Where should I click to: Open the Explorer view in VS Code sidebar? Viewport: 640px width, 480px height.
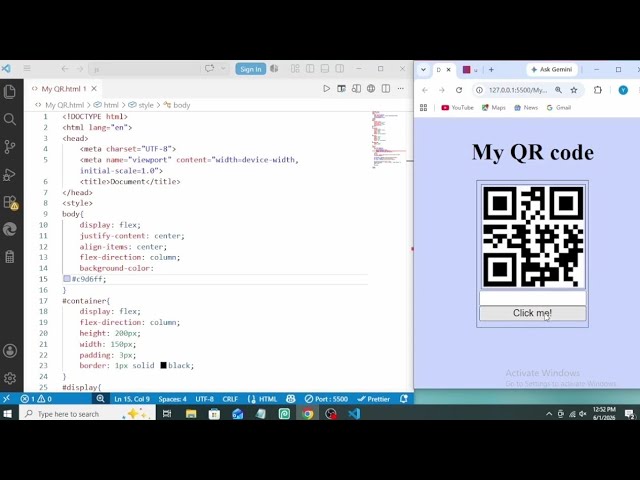pyautogui.click(x=10, y=91)
